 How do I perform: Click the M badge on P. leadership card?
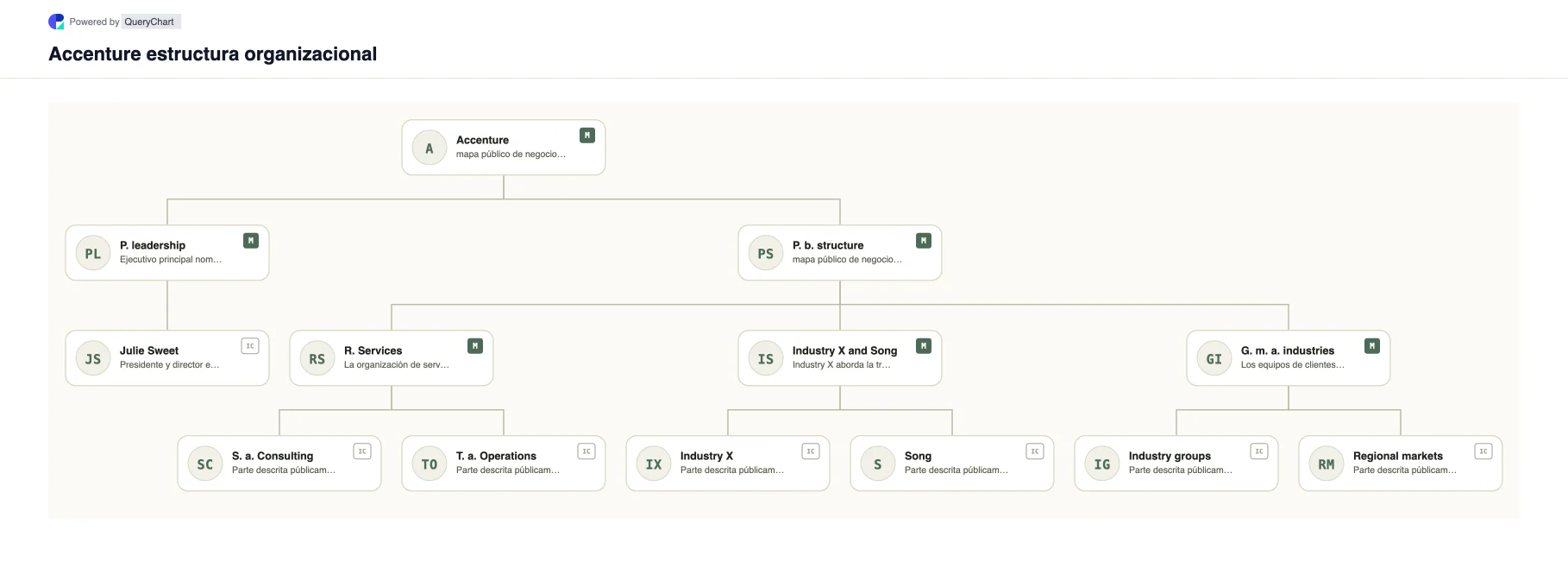(x=251, y=241)
